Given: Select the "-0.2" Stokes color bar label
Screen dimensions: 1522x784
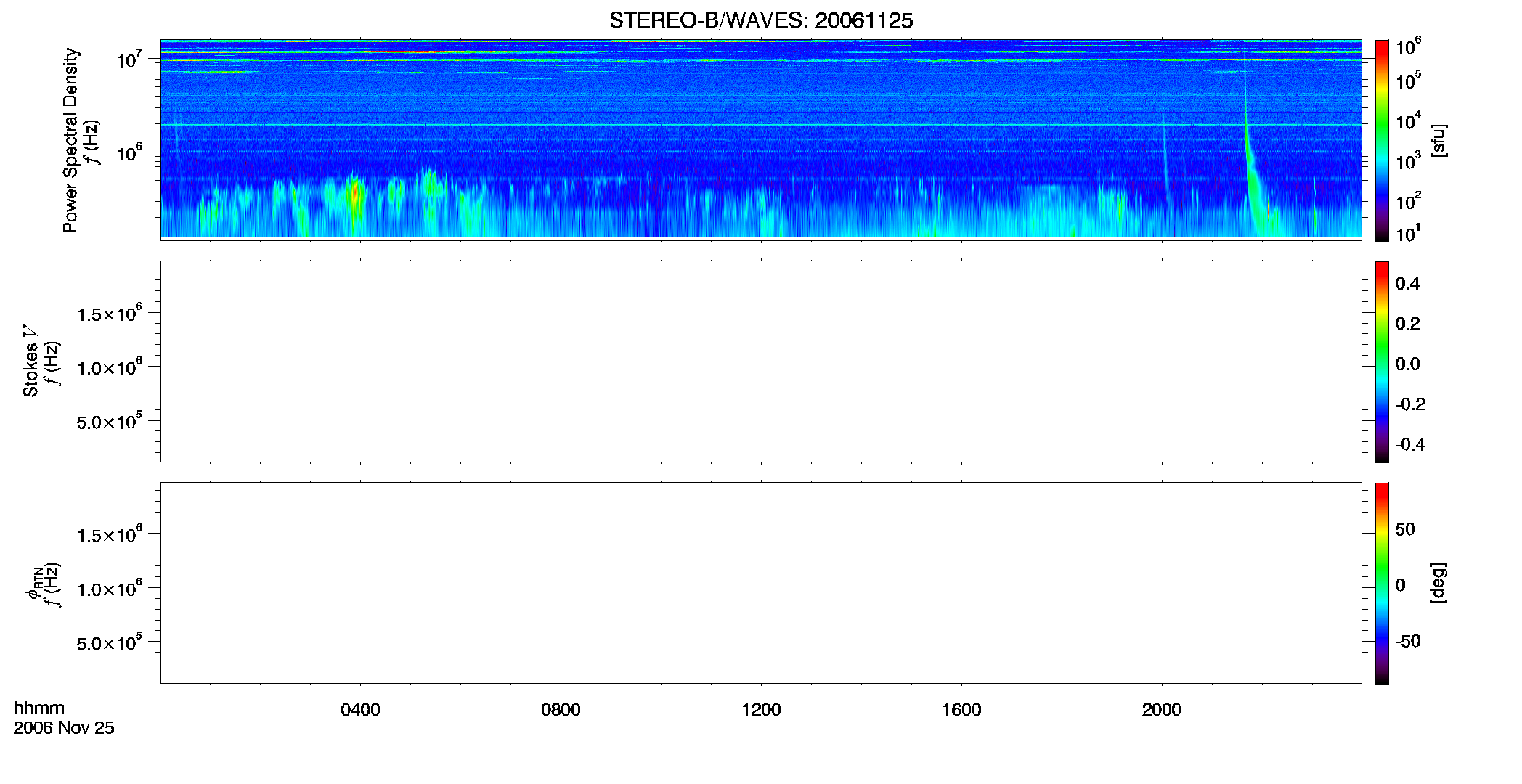Looking at the screenshot, I should 1410,404.
